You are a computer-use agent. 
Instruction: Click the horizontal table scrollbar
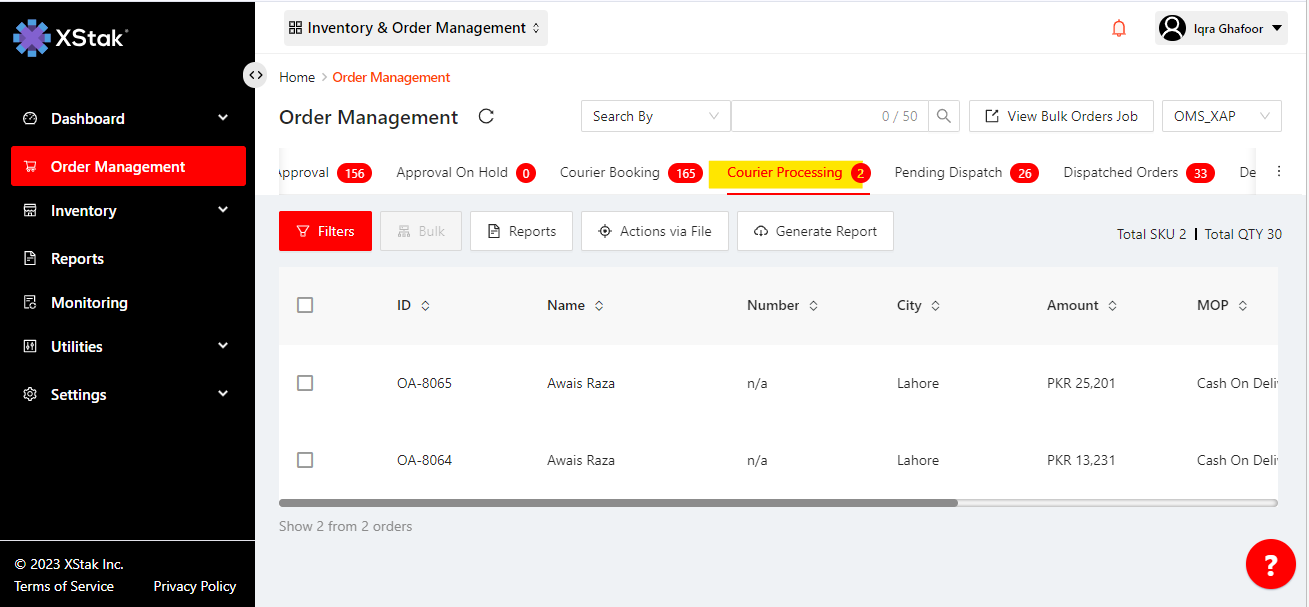pos(618,503)
